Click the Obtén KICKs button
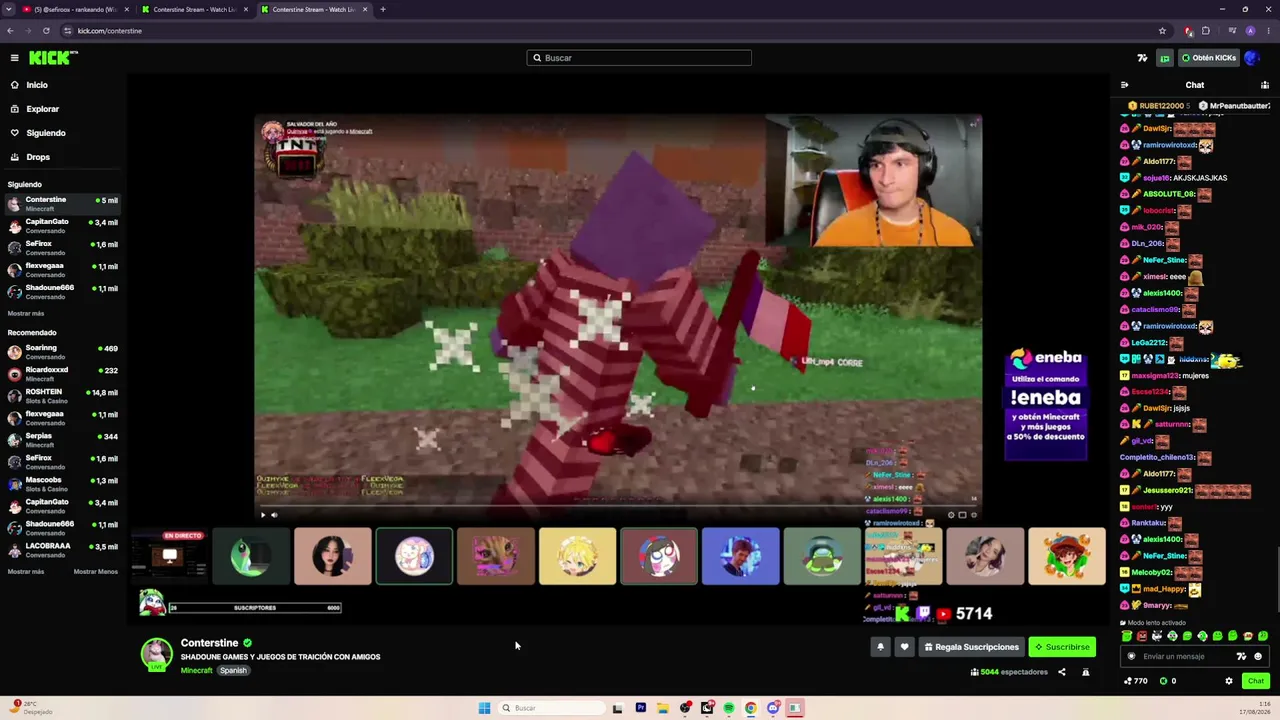This screenshot has width=1280, height=720. tap(1209, 58)
